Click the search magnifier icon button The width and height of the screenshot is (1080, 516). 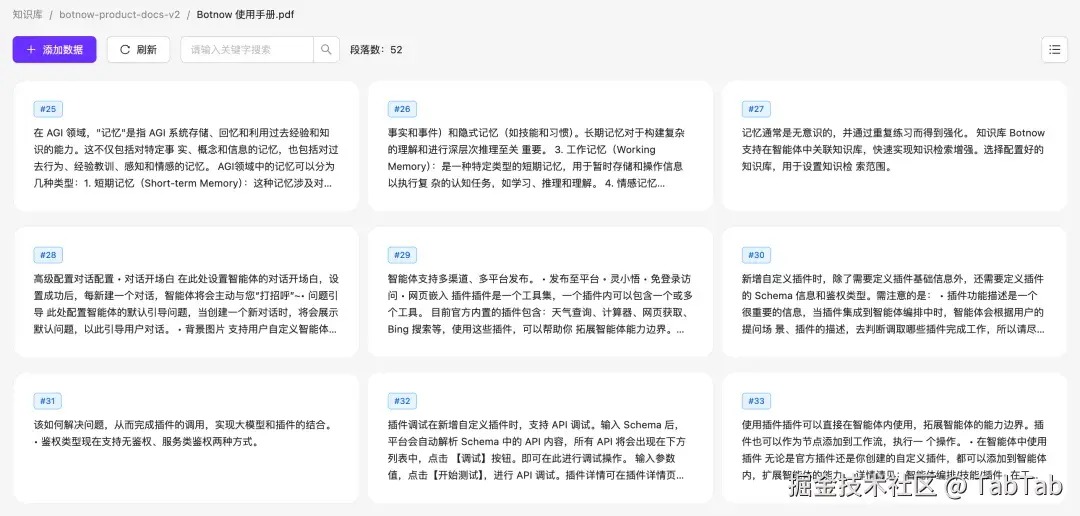[326, 50]
